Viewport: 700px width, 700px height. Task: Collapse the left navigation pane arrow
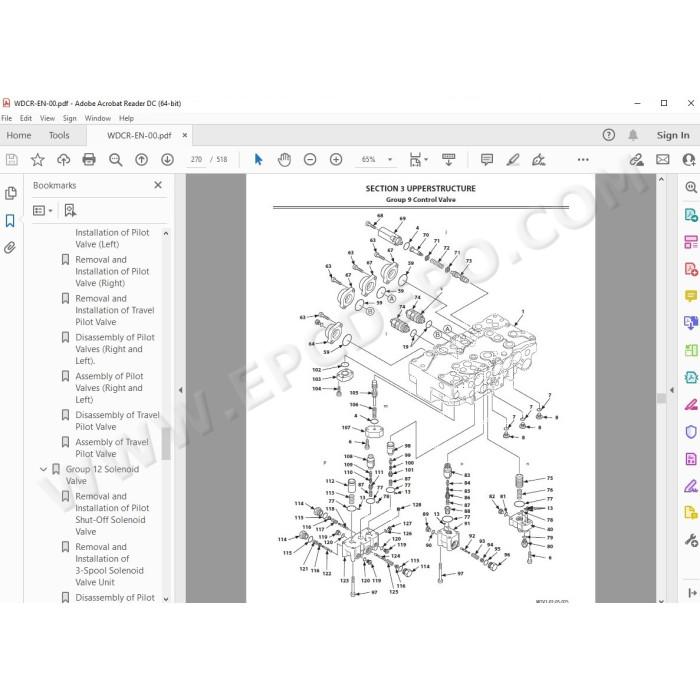pos(180,390)
